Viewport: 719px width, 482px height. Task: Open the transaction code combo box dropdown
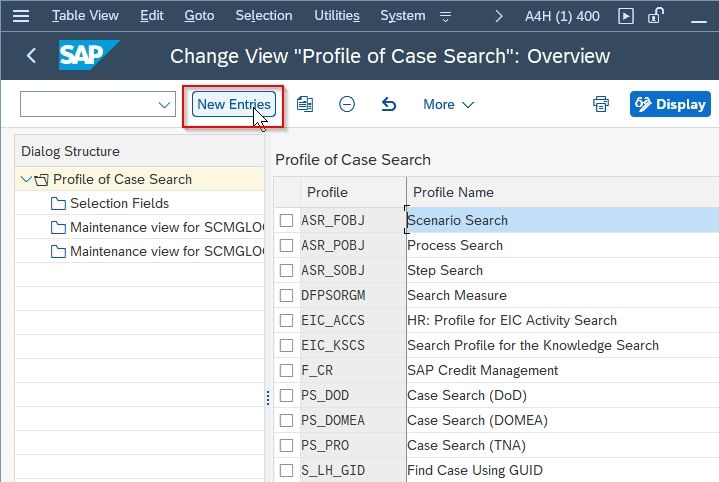pos(164,104)
